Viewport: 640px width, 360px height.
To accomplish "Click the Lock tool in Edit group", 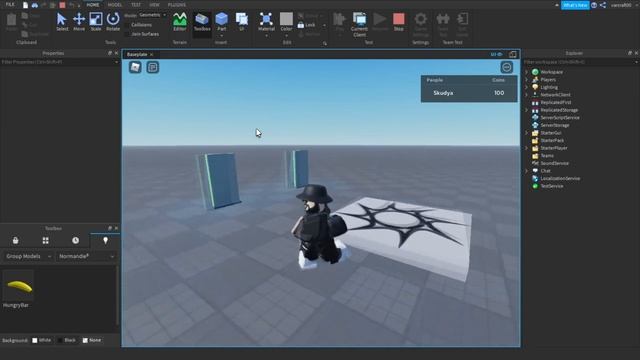I will [306, 25].
